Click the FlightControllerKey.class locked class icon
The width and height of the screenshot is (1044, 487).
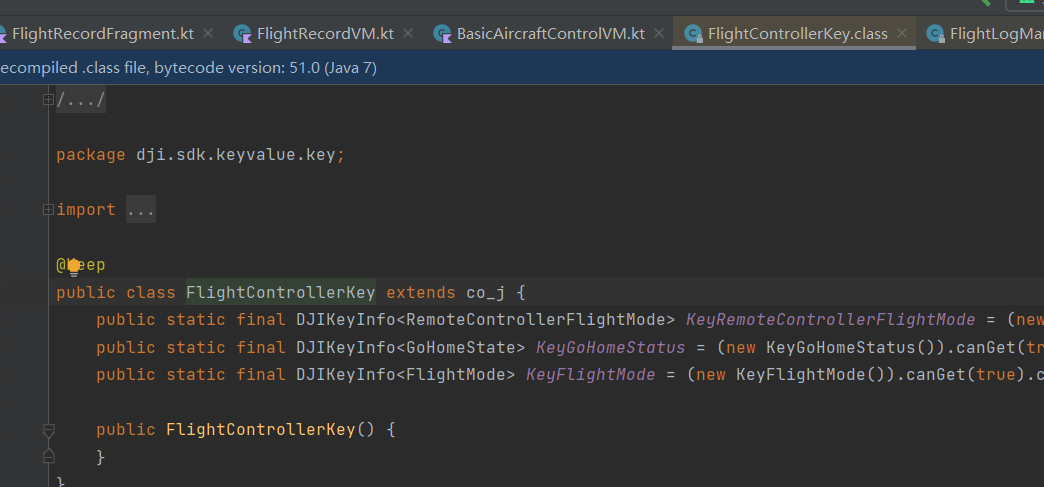(x=694, y=33)
